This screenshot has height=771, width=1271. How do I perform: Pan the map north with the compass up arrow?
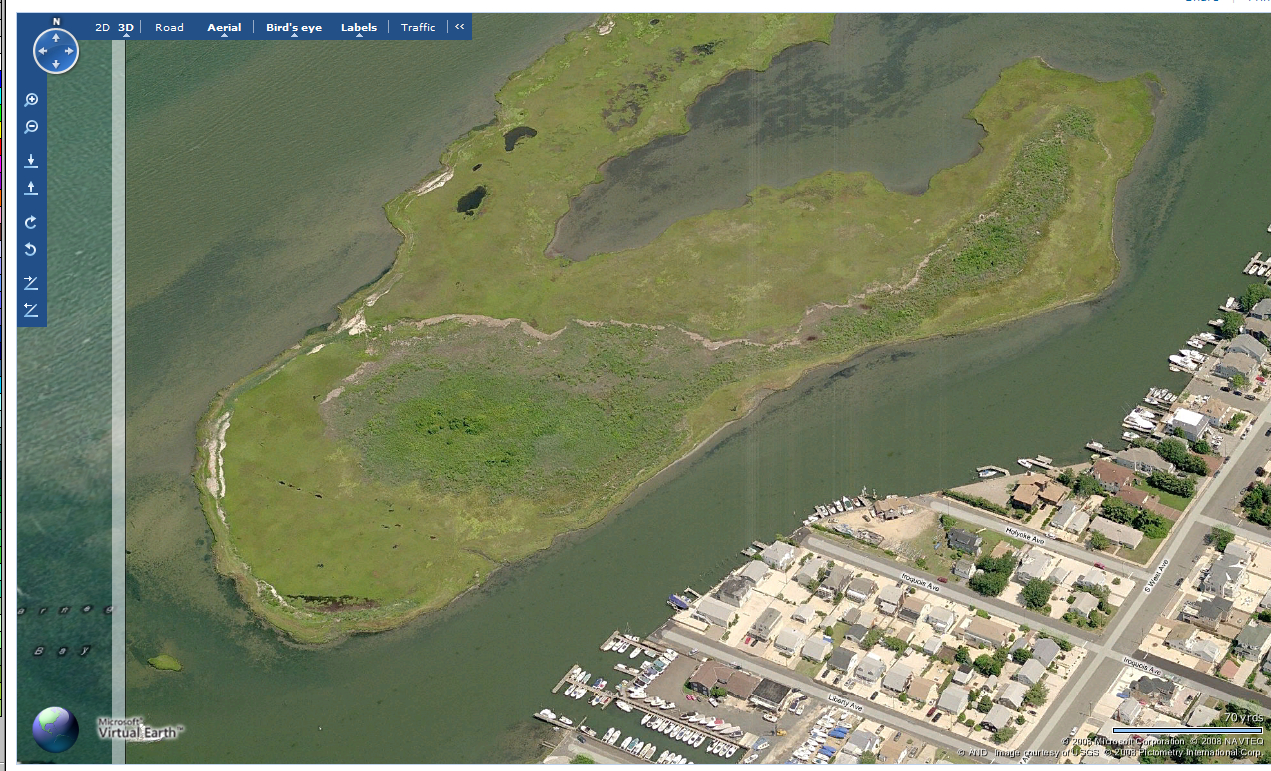56,37
